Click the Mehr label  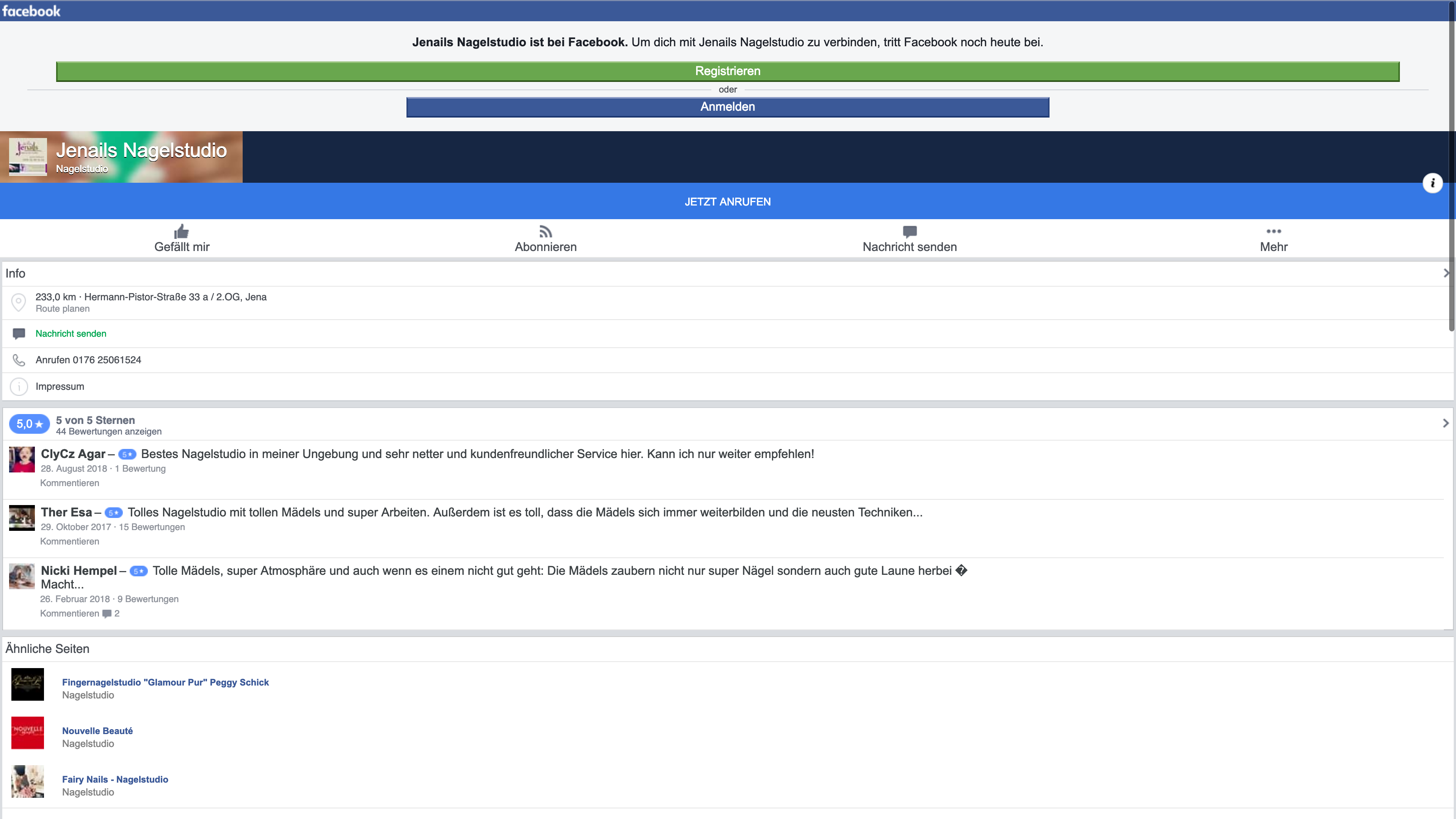click(1274, 247)
